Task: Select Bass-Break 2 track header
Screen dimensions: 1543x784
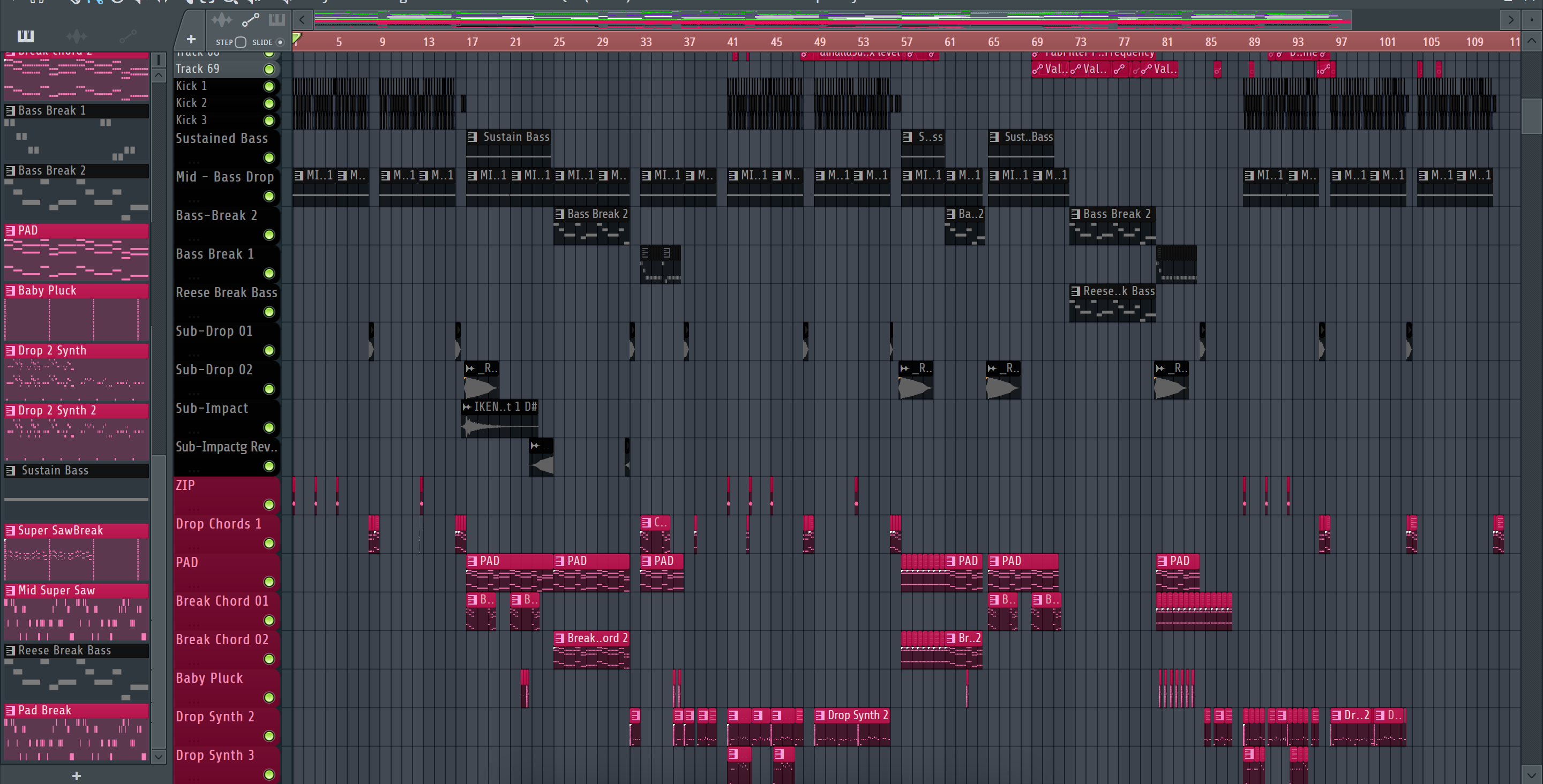Action: click(x=227, y=226)
